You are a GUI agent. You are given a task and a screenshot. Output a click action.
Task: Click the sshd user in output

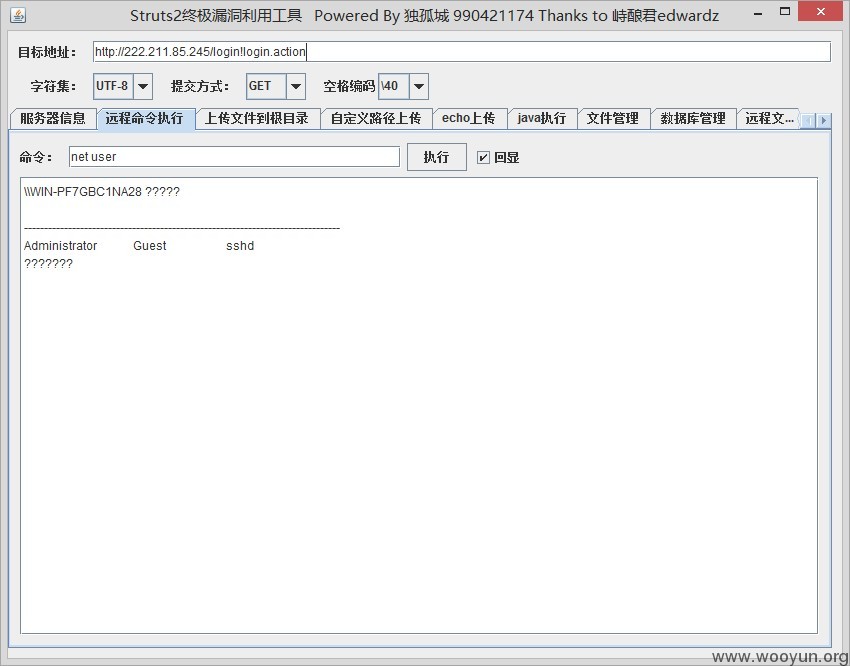coord(240,246)
